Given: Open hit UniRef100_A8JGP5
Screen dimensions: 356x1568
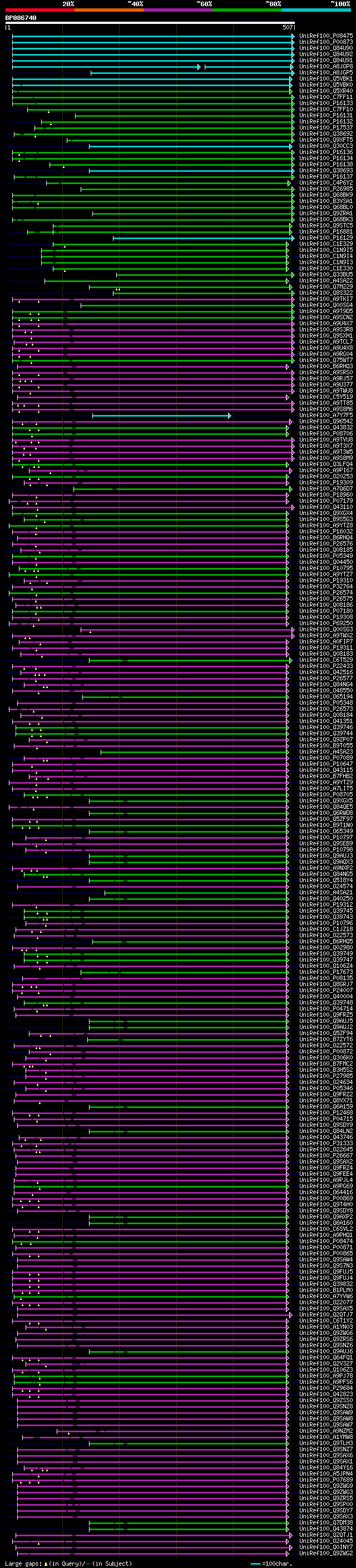Looking at the screenshot, I should [326, 72].
